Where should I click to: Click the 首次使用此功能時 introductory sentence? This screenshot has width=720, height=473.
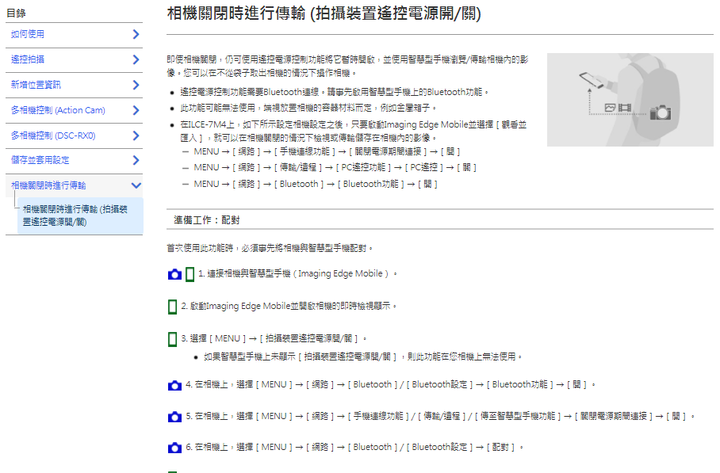click(x=270, y=248)
